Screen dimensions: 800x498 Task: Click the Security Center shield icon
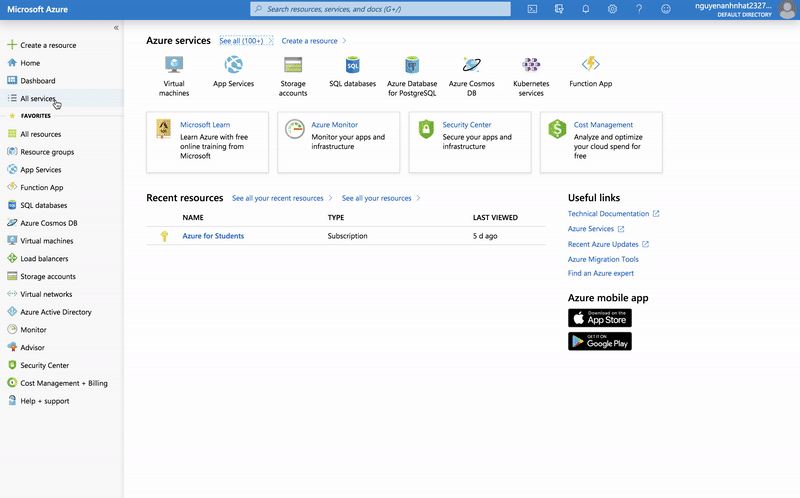(426, 129)
